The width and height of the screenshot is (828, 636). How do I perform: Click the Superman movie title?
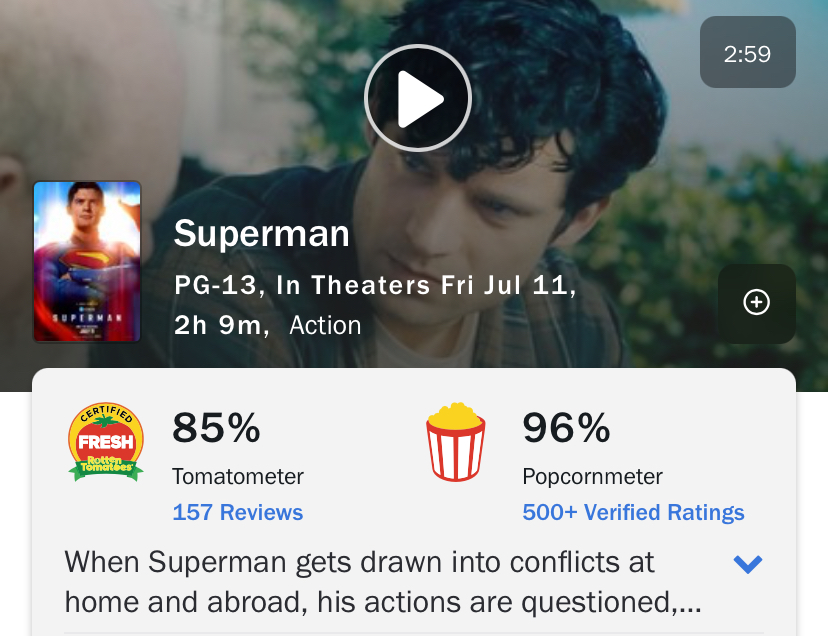[x=262, y=233]
